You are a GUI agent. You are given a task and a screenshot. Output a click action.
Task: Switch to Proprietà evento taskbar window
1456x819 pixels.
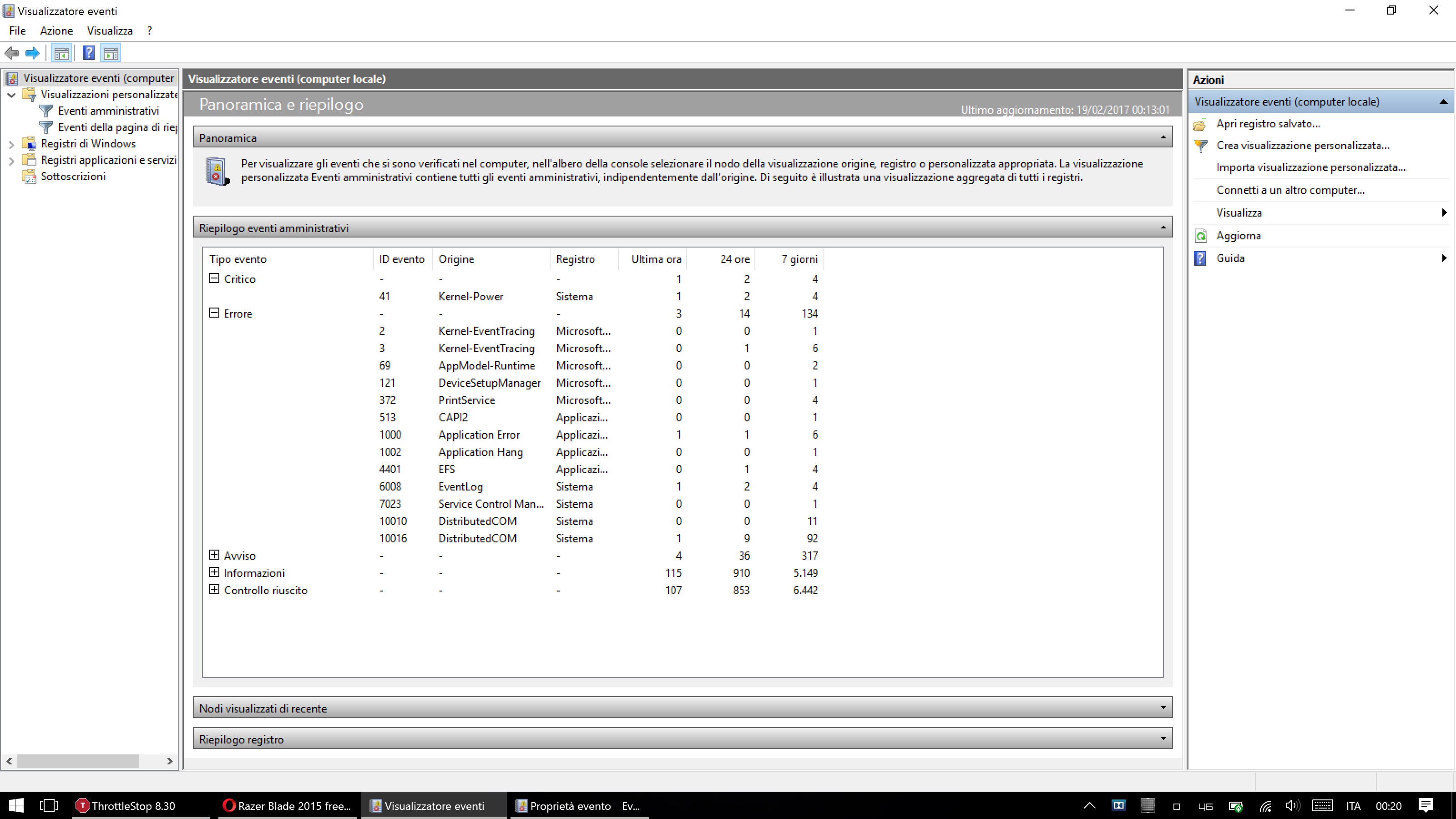click(579, 805)
